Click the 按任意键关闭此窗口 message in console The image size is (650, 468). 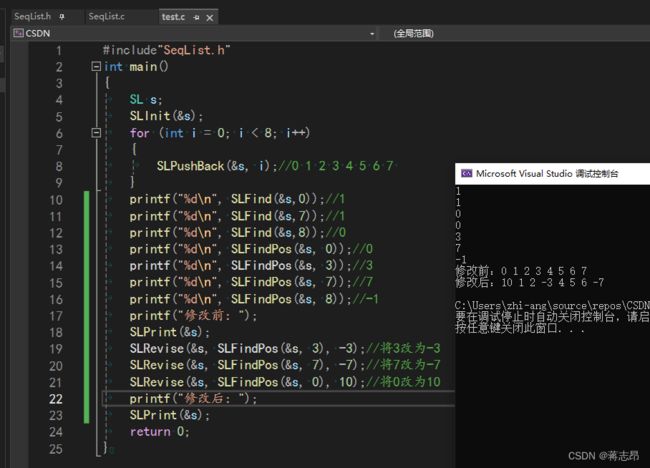(520, 329)
